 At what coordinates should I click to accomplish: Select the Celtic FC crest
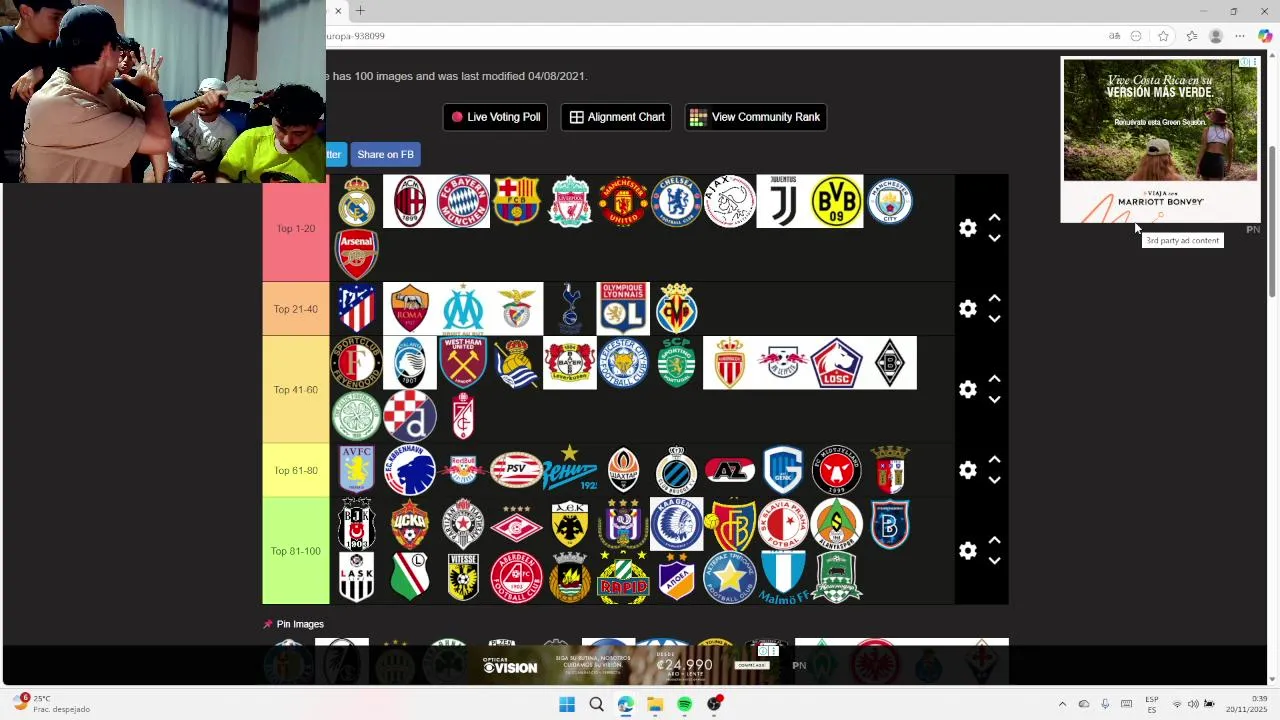(x=356, y=416)
